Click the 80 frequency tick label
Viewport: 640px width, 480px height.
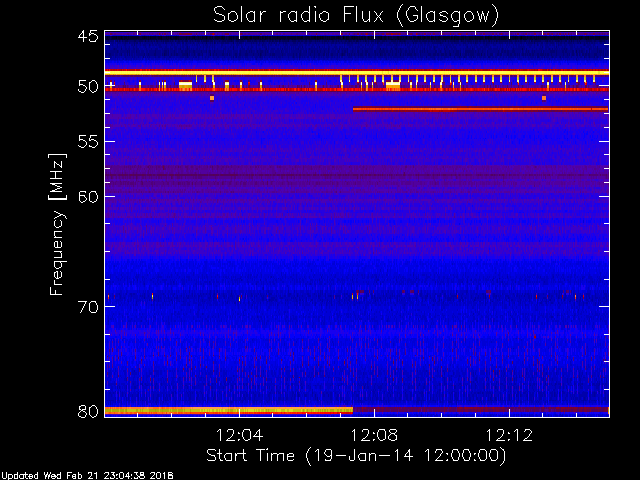[88, 411]
